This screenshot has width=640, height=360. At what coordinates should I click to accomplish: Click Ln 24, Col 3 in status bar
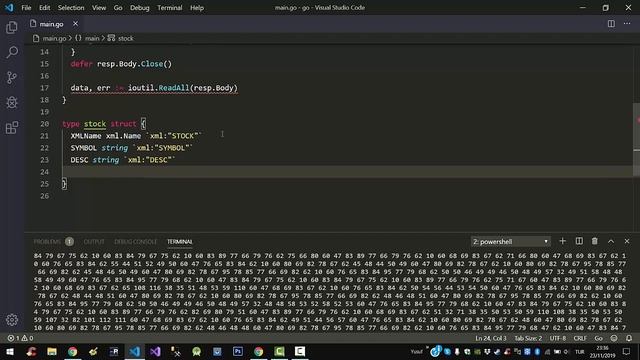tap(491, 338)
